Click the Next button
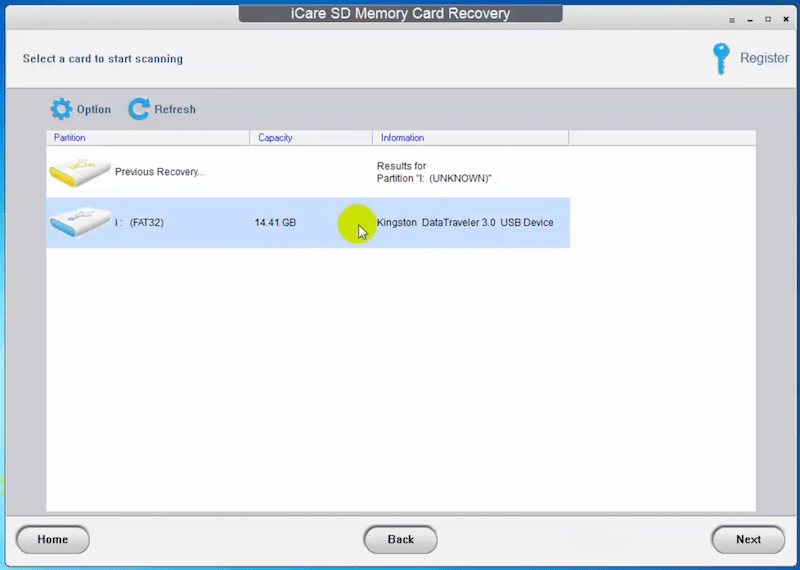 pyautogui.click(x=748, y=539)
